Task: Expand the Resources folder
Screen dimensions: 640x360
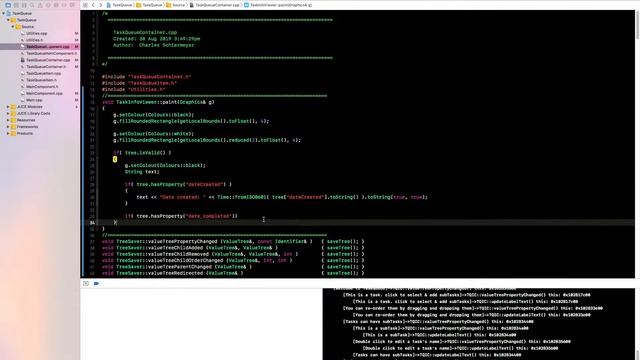Action: pyautogui.click(x=8, y=120)
